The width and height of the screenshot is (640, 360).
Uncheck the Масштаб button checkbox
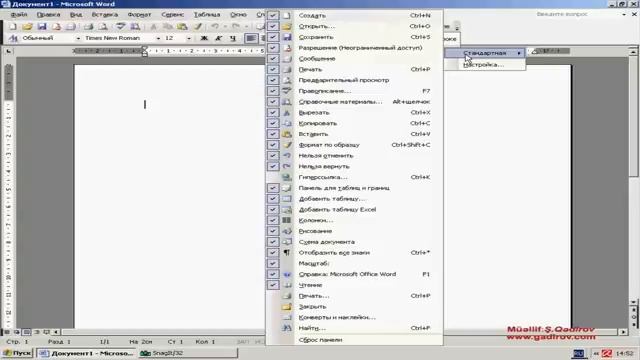coord(273,264)
